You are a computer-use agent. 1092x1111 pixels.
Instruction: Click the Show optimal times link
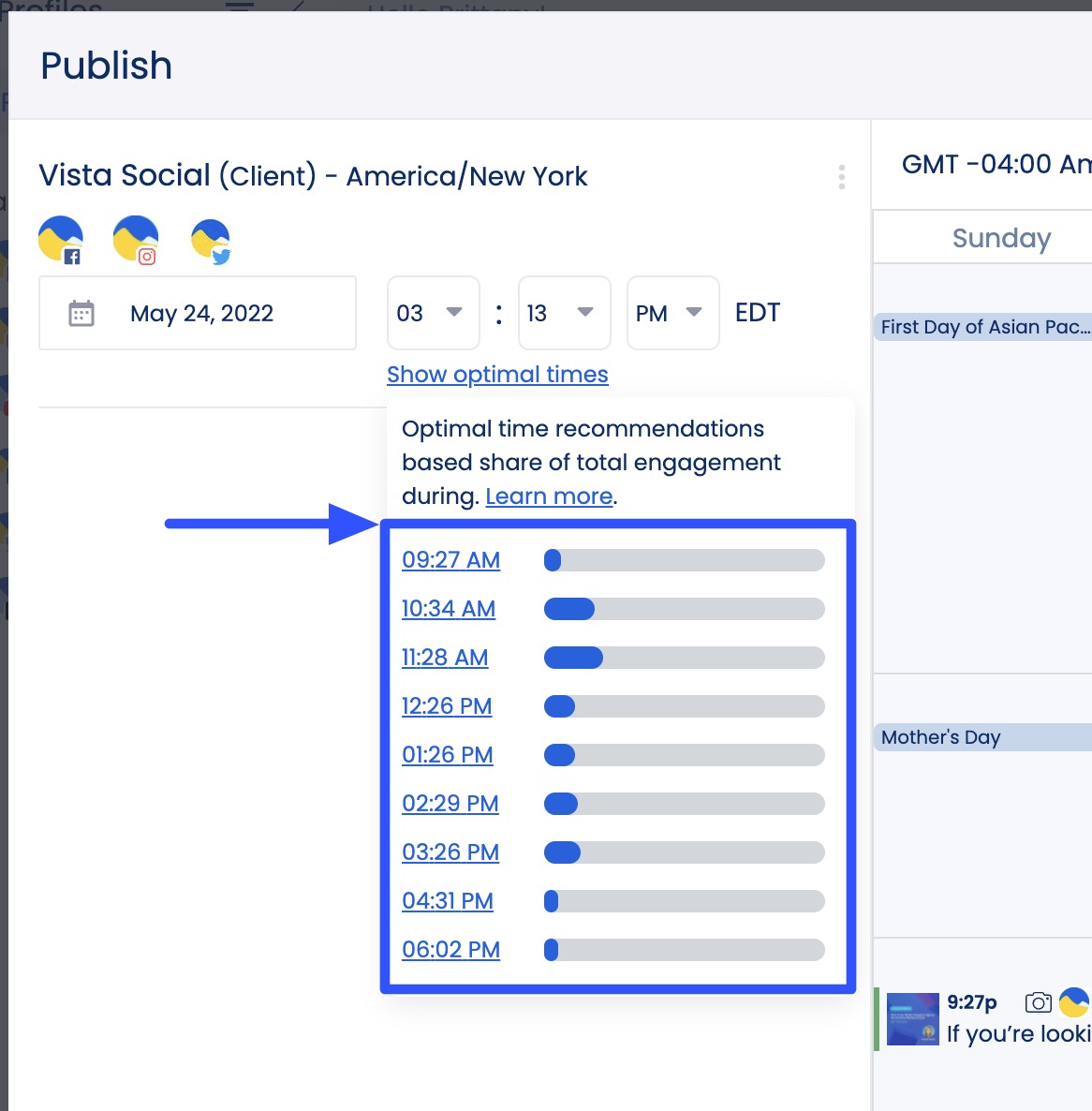tap(497, 374)
